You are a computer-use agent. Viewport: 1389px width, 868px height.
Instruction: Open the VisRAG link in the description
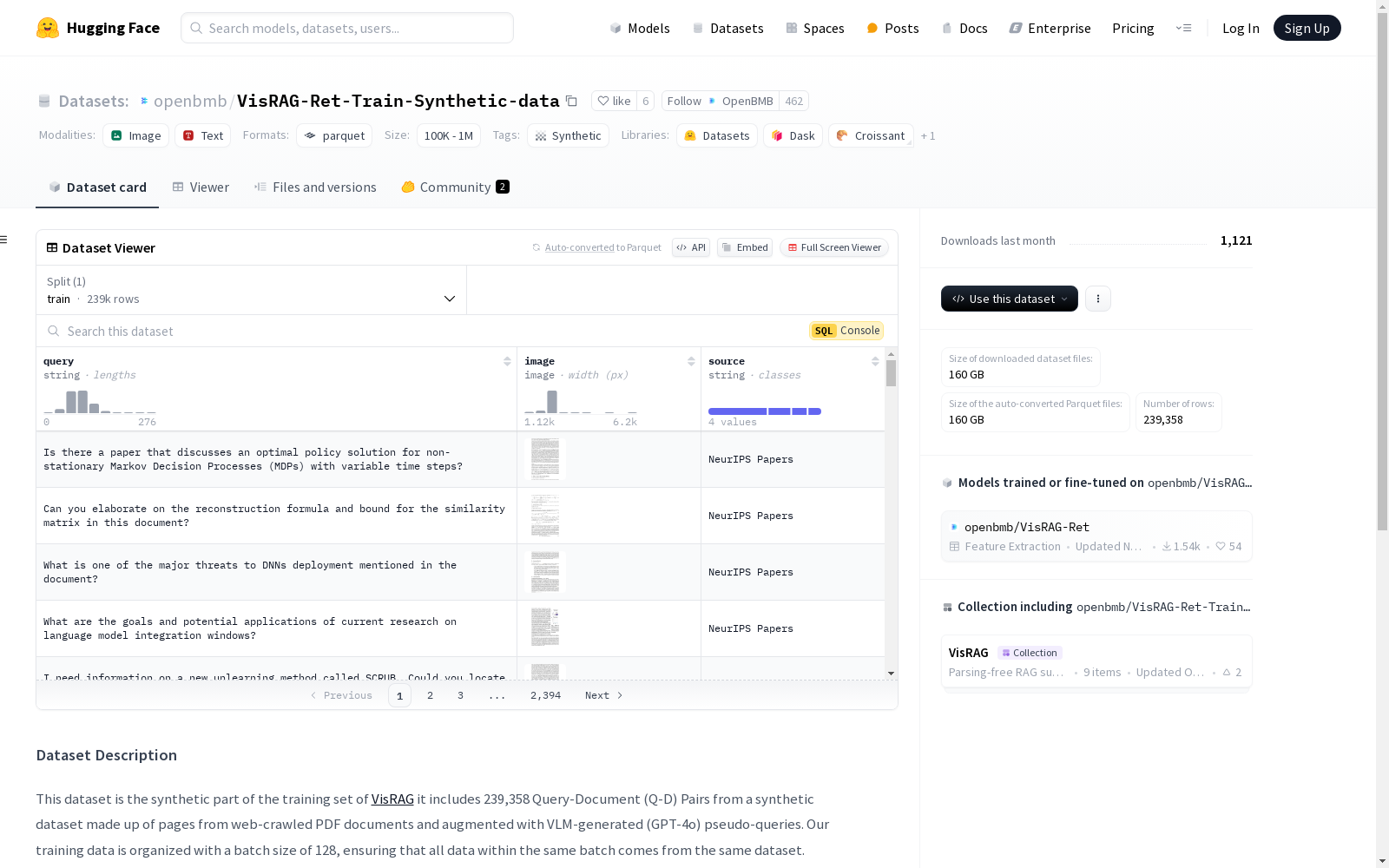pos(392,799)
